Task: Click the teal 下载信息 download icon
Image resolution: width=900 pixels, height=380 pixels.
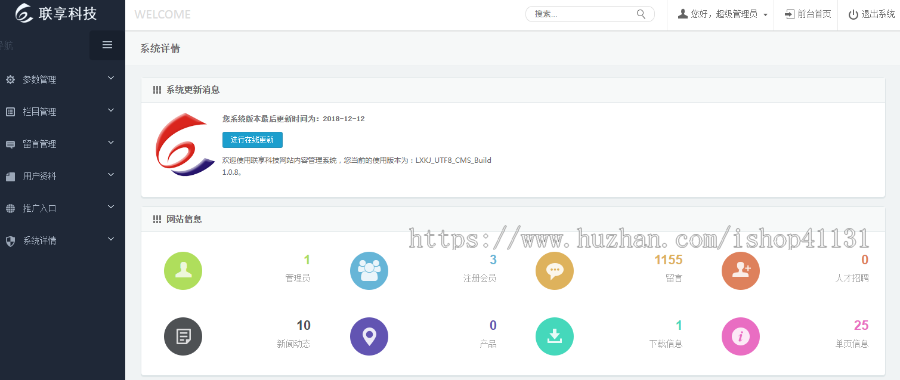Action: click(x=554, y=336)
